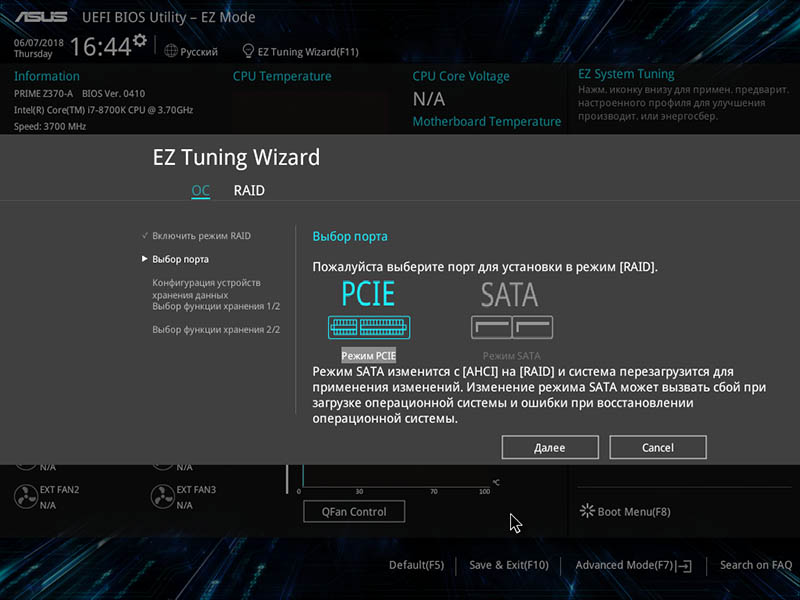This screenshot has height=600, width=800.
Task: Click the EZ System Tuning heading
Action: (x=626, y=74)
